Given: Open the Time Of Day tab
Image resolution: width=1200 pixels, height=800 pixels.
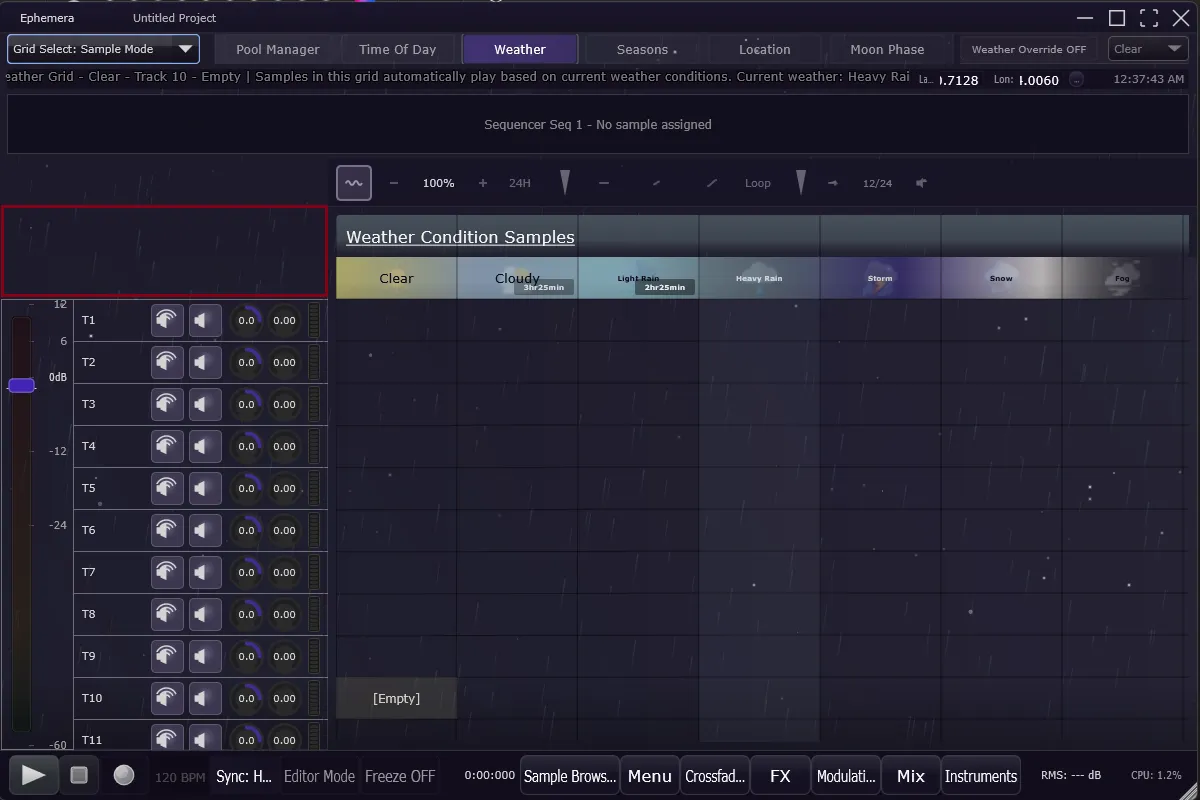Looking at the screenshot, I should (x=397, y=49).
